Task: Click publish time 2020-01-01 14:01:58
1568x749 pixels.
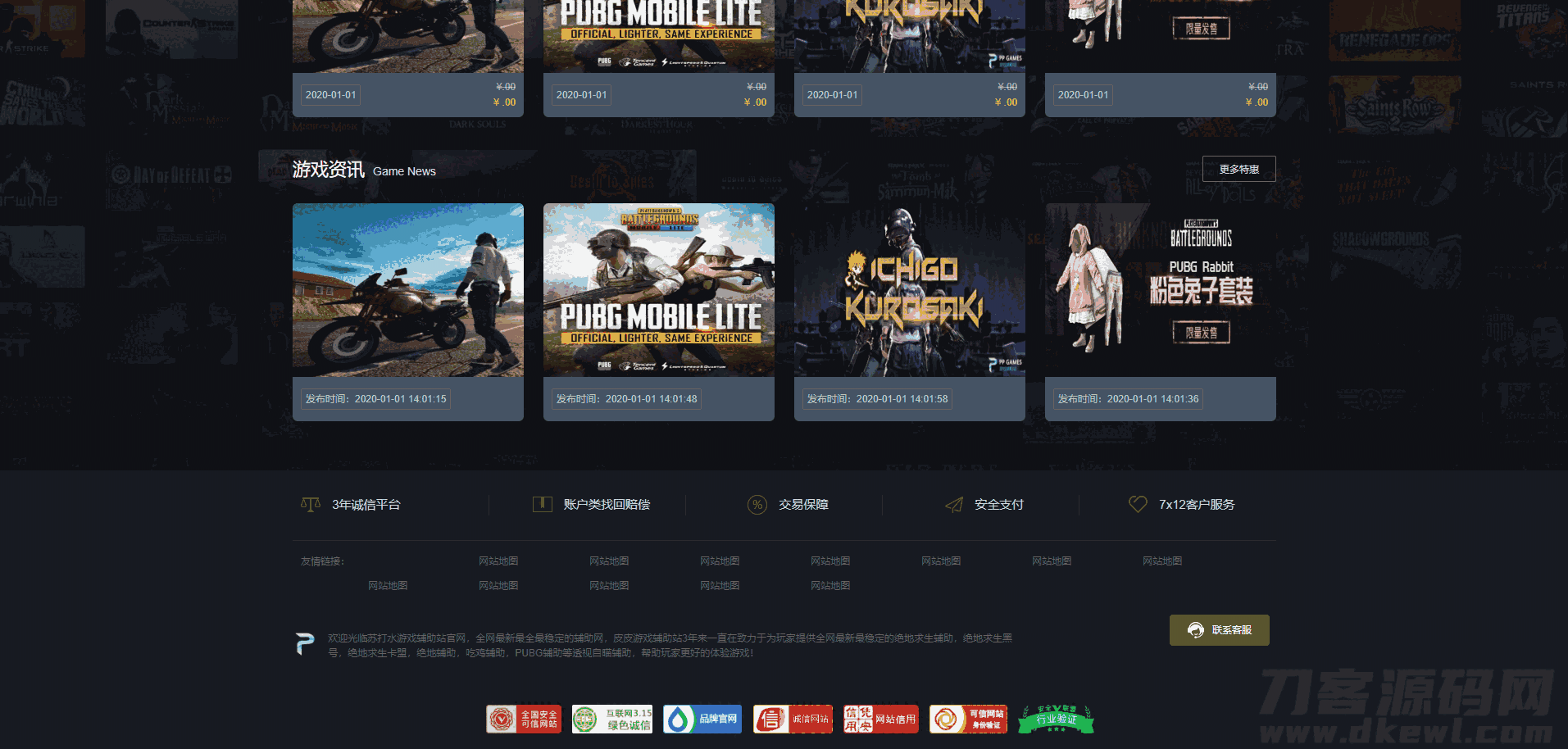Action: [x=878, y=399]
